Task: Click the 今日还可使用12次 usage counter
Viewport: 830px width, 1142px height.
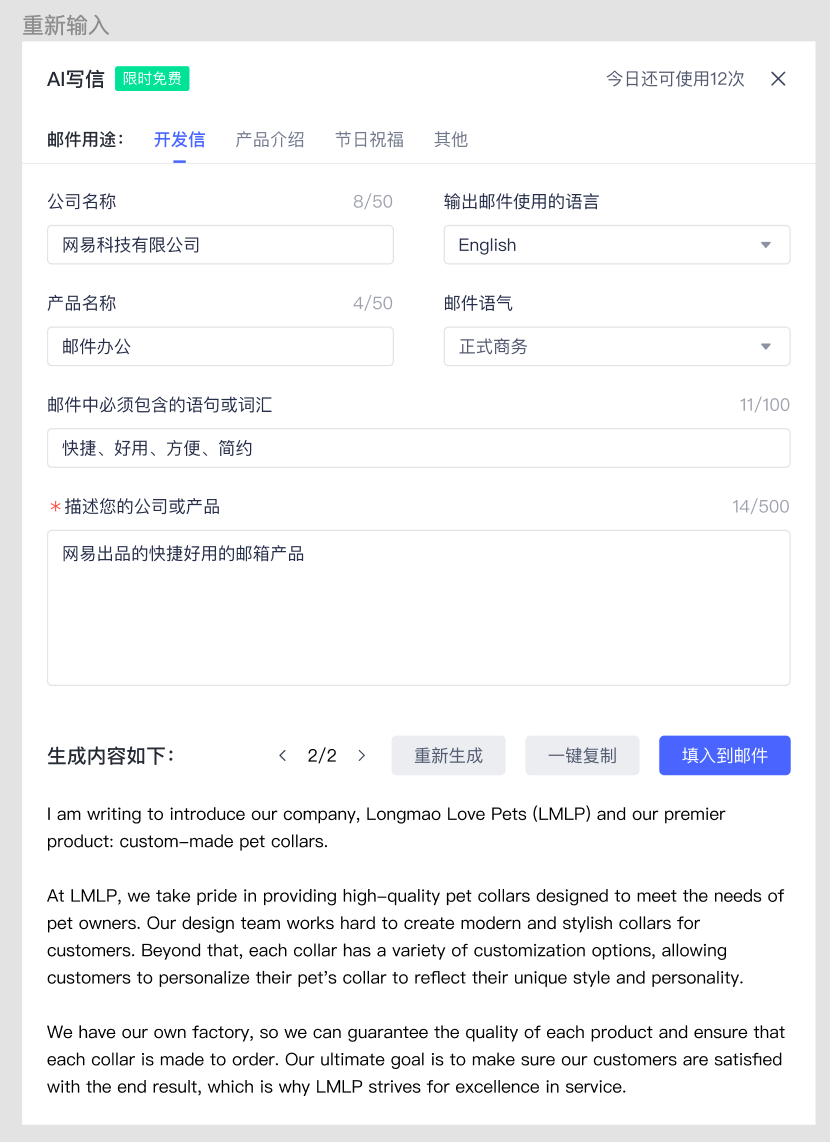Action: click(675, 79)
